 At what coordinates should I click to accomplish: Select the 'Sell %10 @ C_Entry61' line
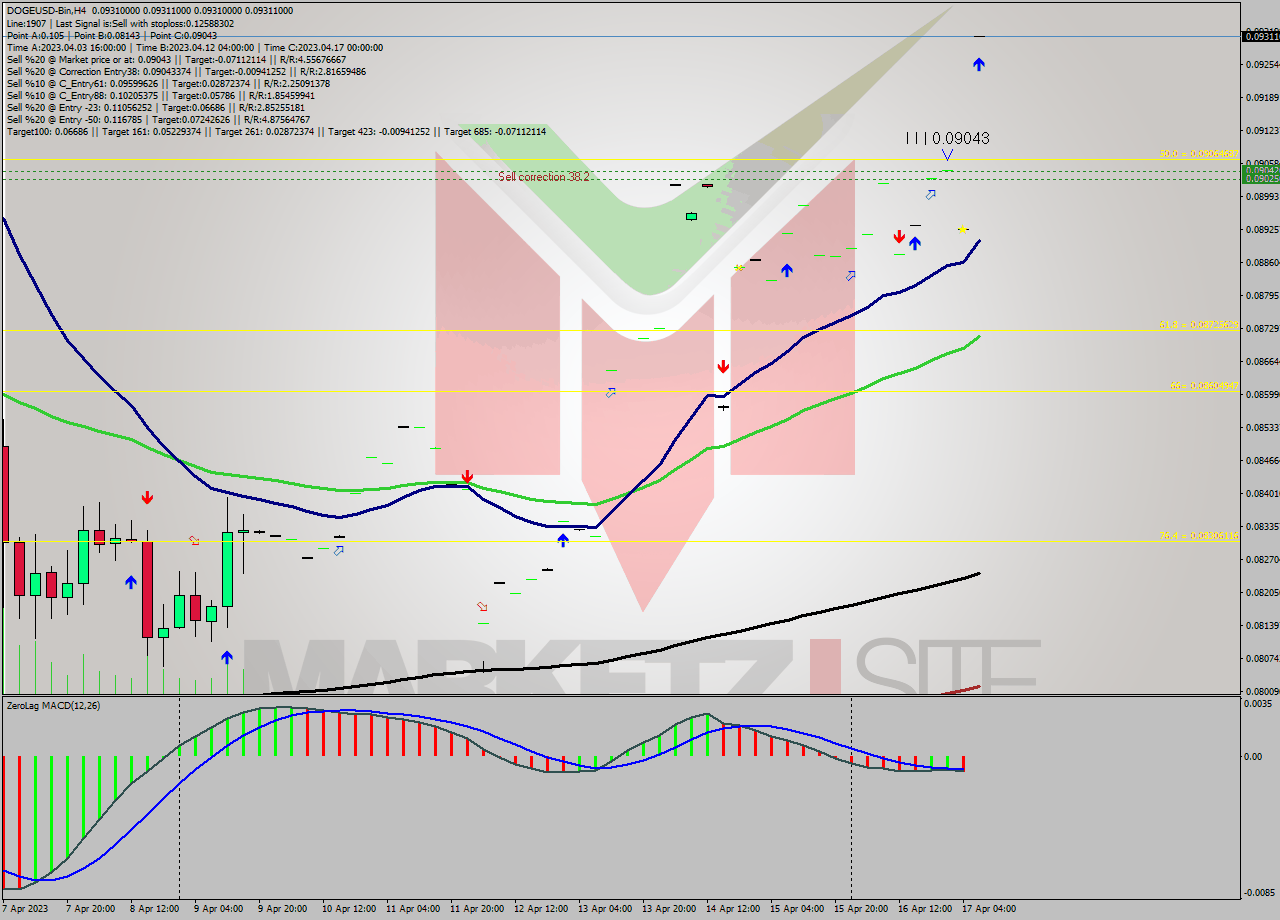[x=168, y=83]
